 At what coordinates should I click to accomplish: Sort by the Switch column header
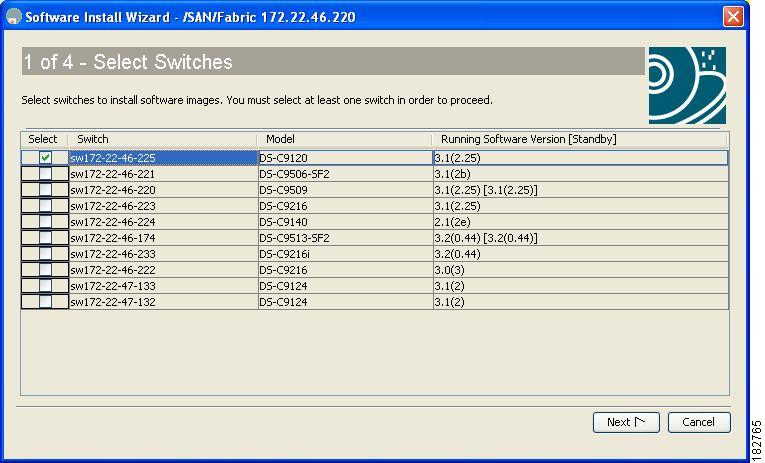[162, 140]
